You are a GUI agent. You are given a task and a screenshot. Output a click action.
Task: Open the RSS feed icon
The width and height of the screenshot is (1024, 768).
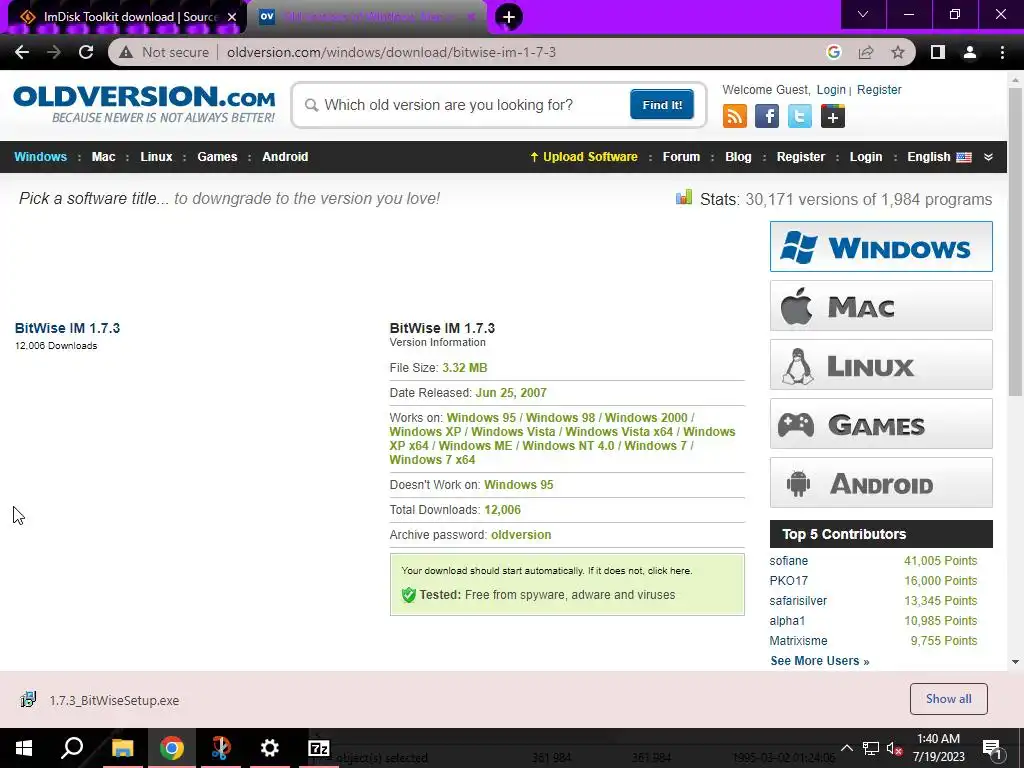[735, 117]
